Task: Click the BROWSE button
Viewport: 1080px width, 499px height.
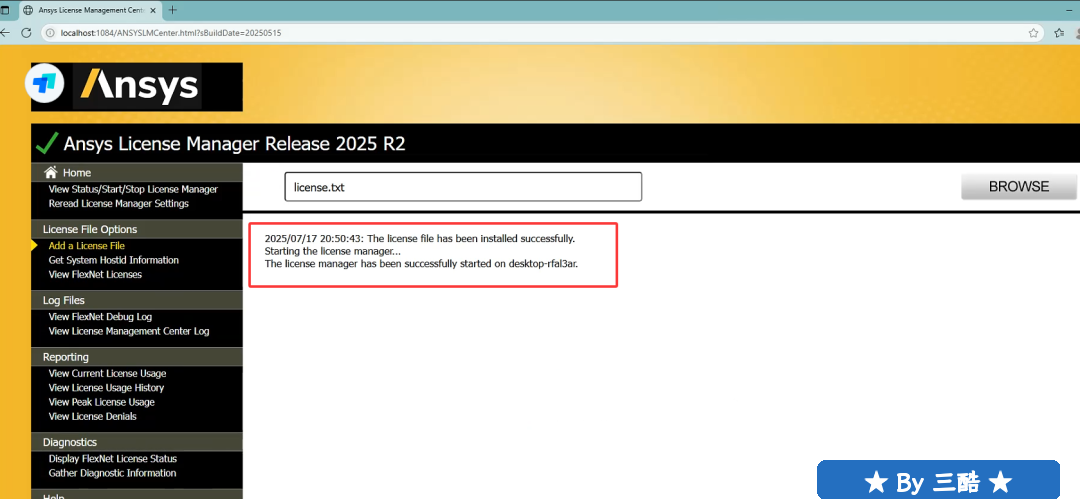Action: coord(1019,187)
